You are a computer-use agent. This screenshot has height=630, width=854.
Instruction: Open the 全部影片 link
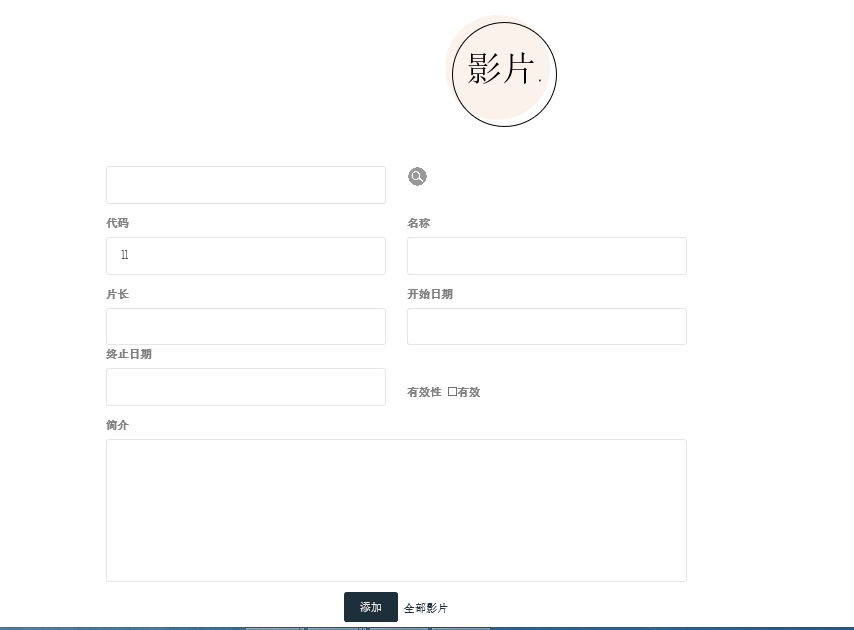pyautogui.click(x=426, y=608)
